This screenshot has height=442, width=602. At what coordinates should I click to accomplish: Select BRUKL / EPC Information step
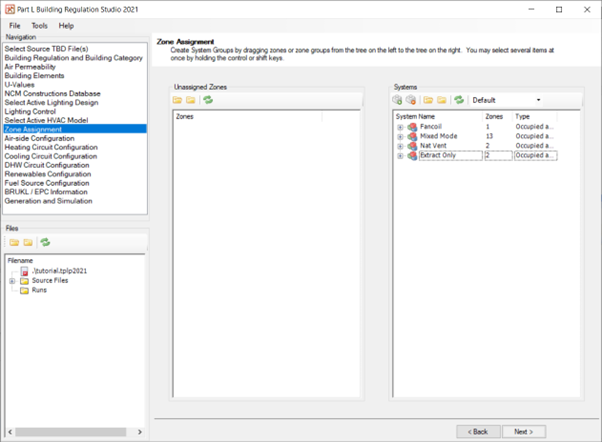(75, 192)
